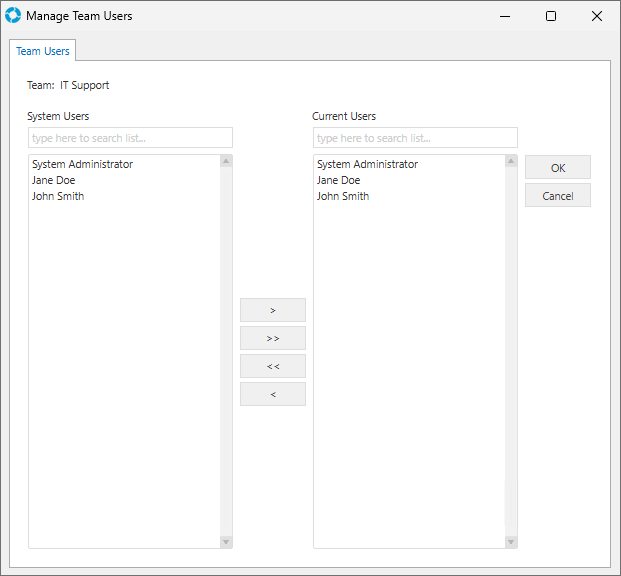Focus the Current Users search field

415,138
